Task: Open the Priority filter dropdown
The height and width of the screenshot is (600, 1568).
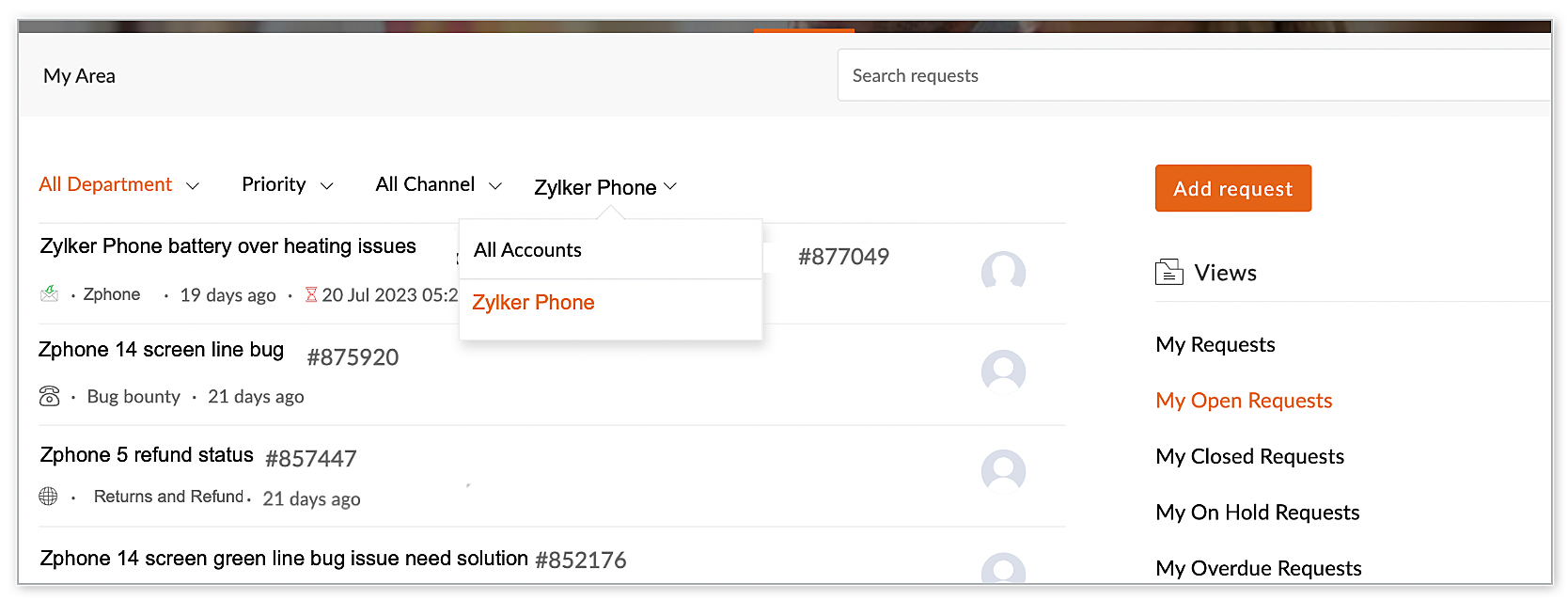Action: pyautogui.click(x=288, y=184)
